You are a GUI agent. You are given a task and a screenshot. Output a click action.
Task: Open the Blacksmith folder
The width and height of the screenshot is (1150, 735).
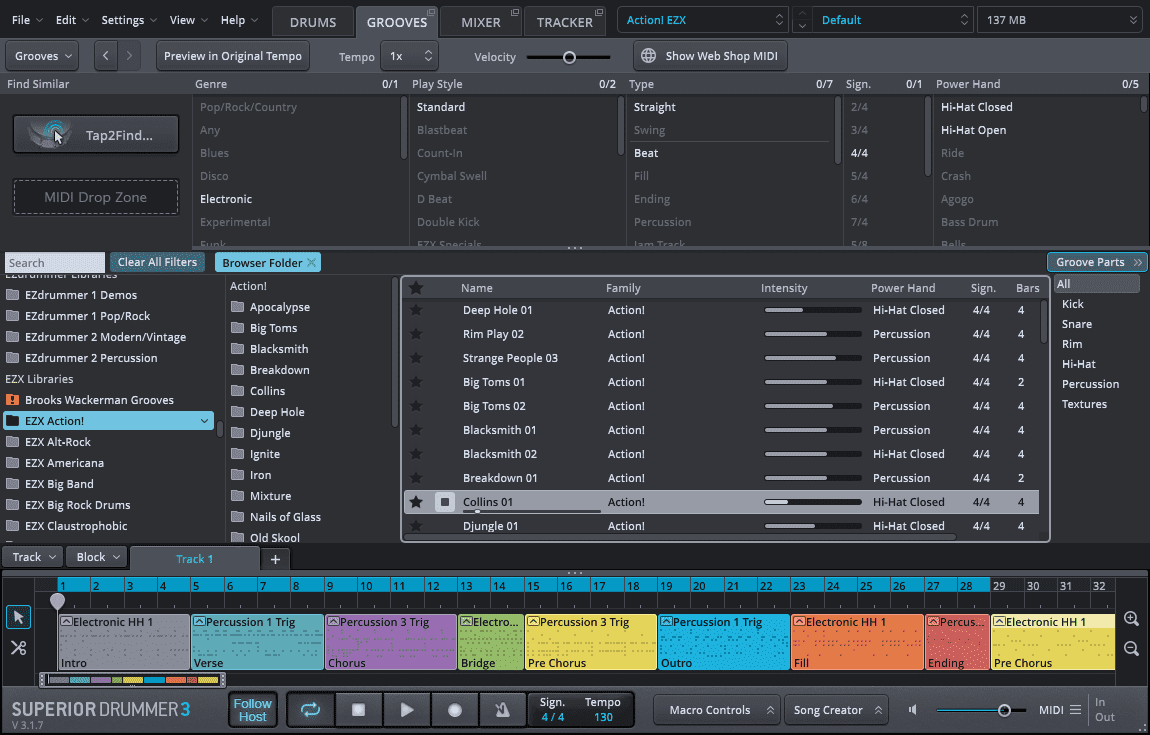279,348
